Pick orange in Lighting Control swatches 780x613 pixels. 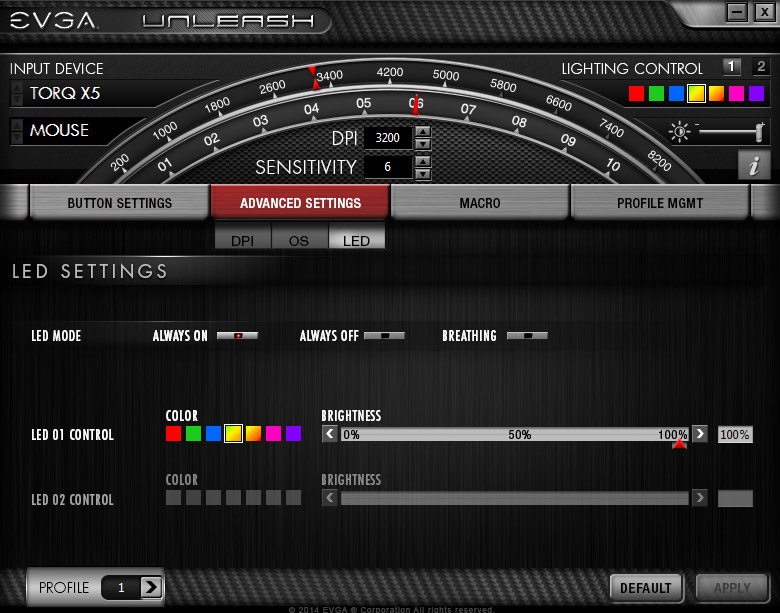pyautogui.click(x=716, y=93)
